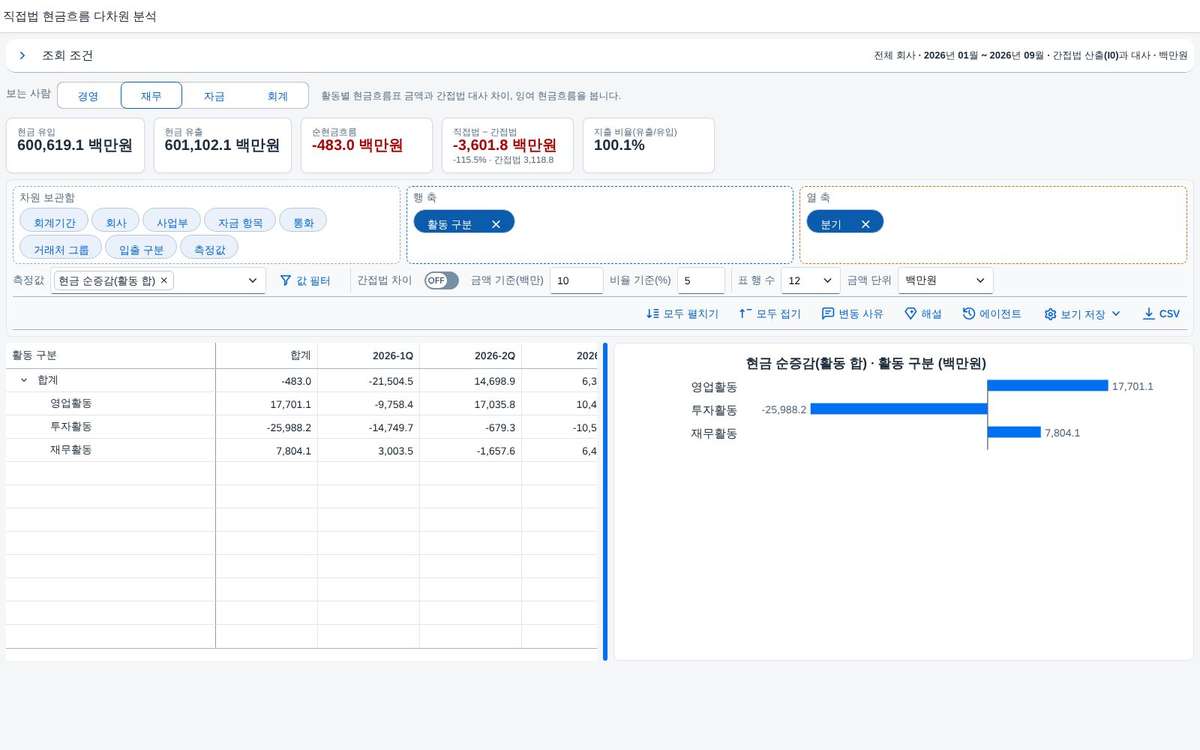Switch to the 자금 viewer tab

click(214, 96)
